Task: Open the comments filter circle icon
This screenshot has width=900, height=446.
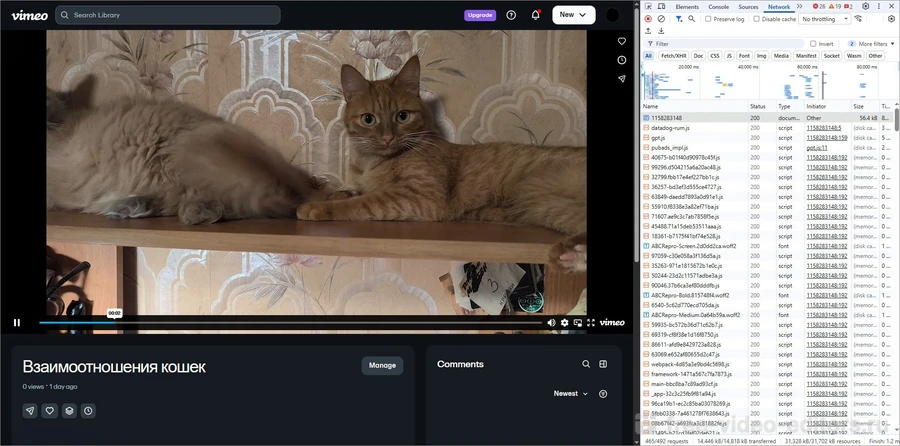Action: 603,394
